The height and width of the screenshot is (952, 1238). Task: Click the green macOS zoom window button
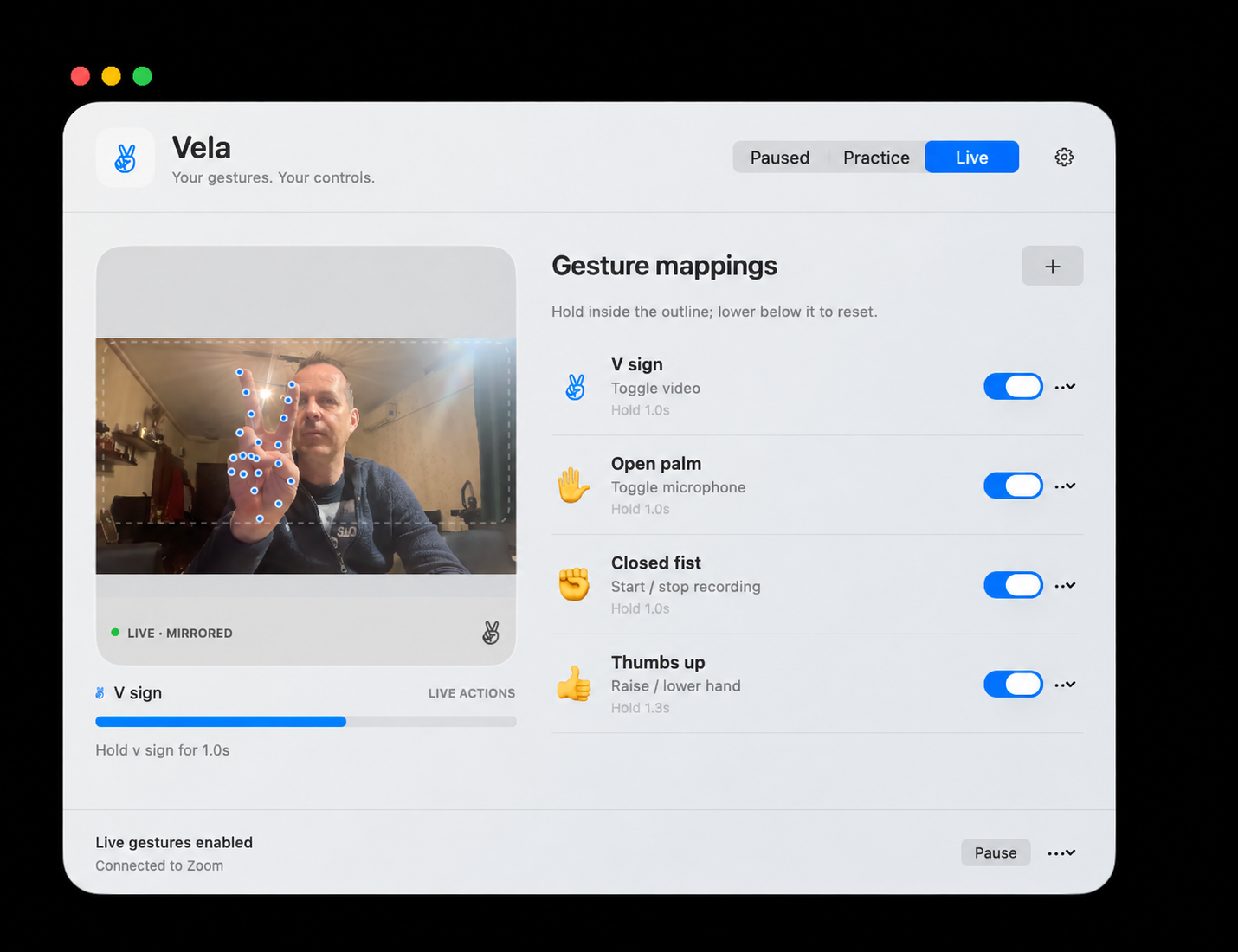tap(143, 76)
